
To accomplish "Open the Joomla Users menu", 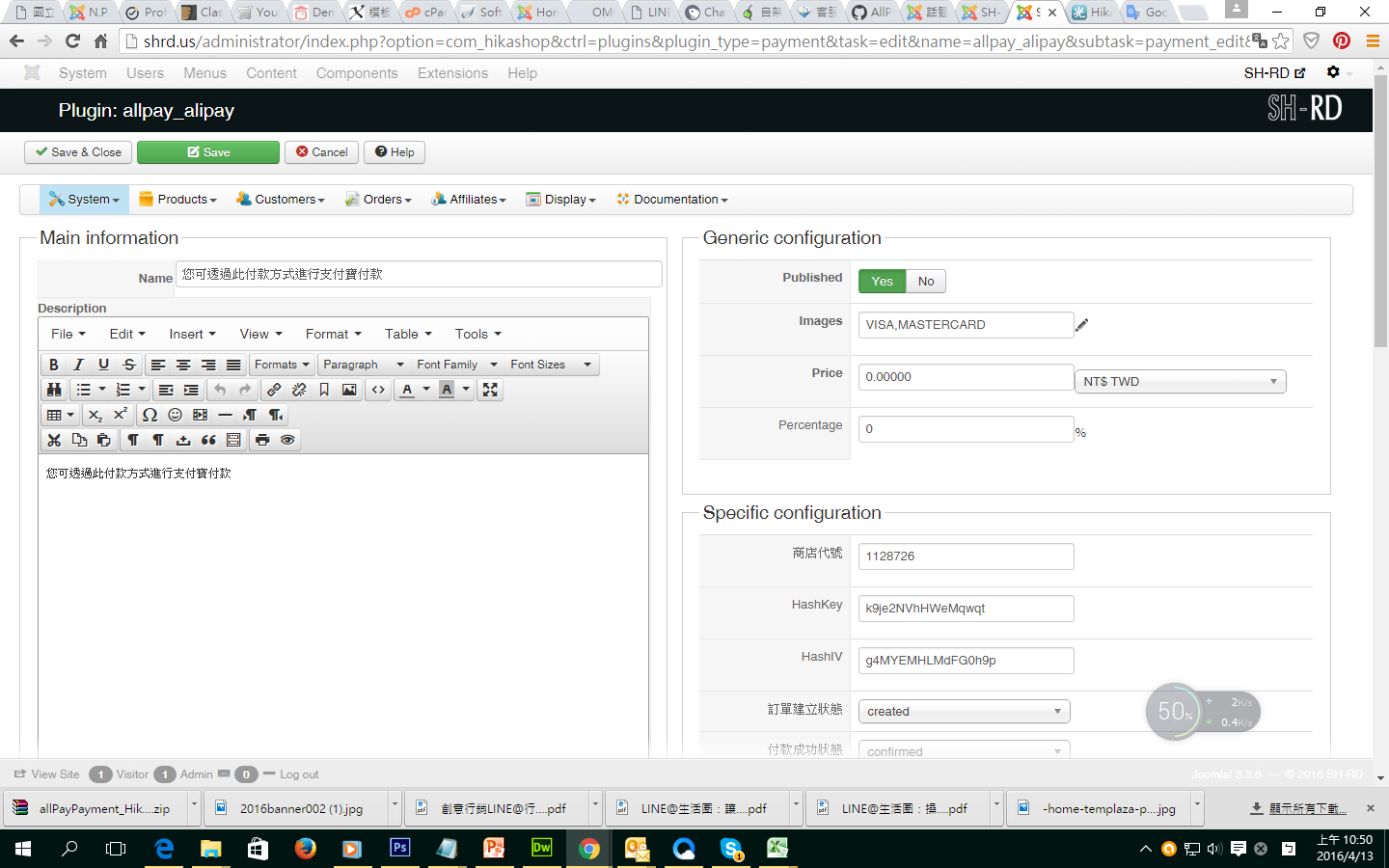I will [145, 73].
